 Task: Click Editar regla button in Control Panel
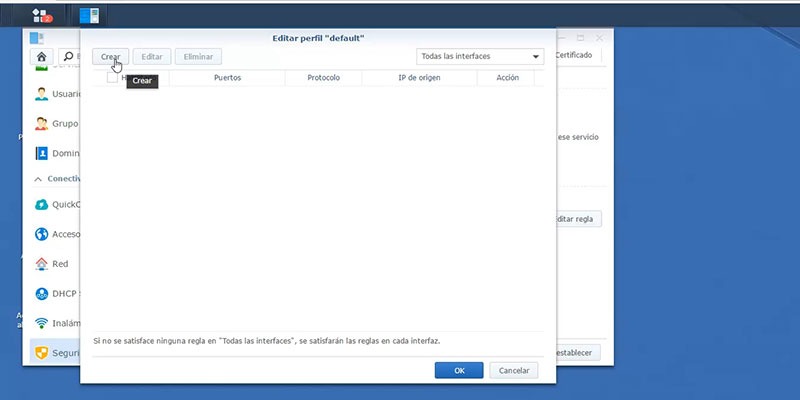point(577,219)
